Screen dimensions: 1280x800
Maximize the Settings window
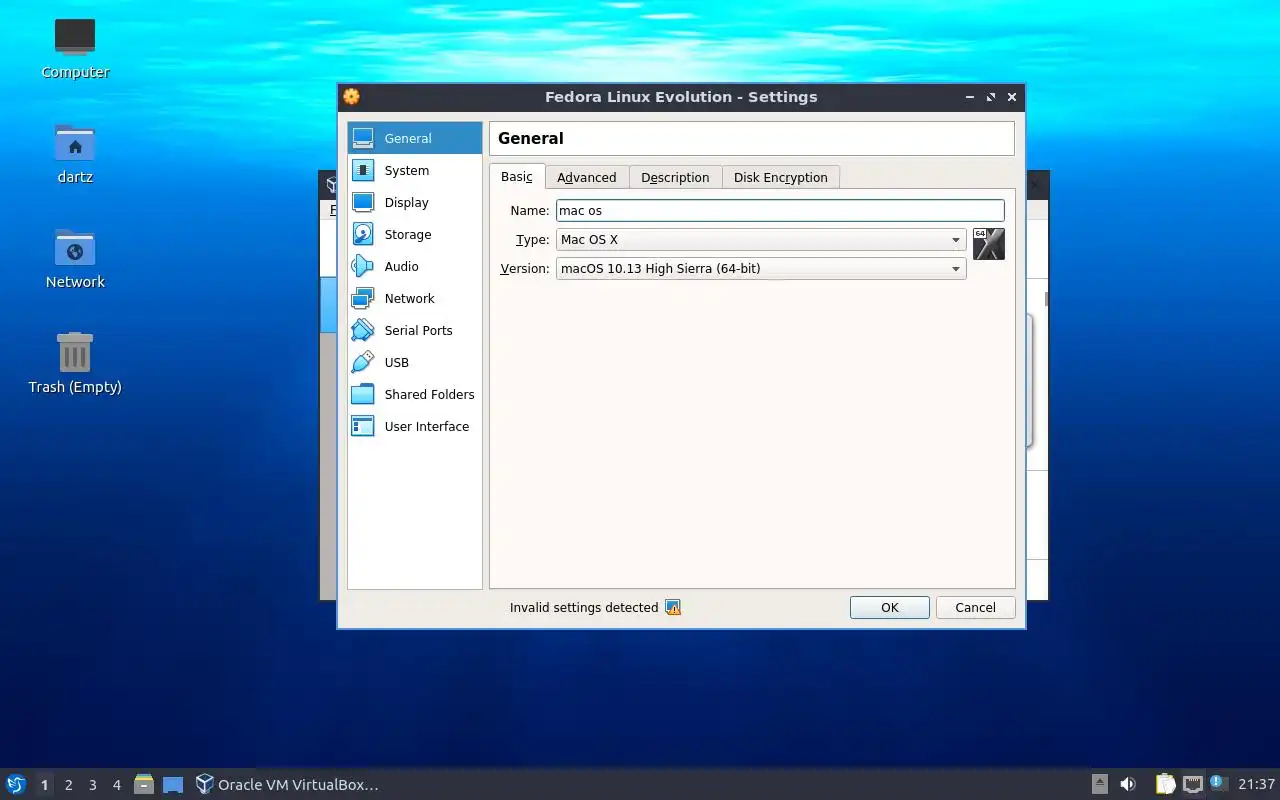991,97
